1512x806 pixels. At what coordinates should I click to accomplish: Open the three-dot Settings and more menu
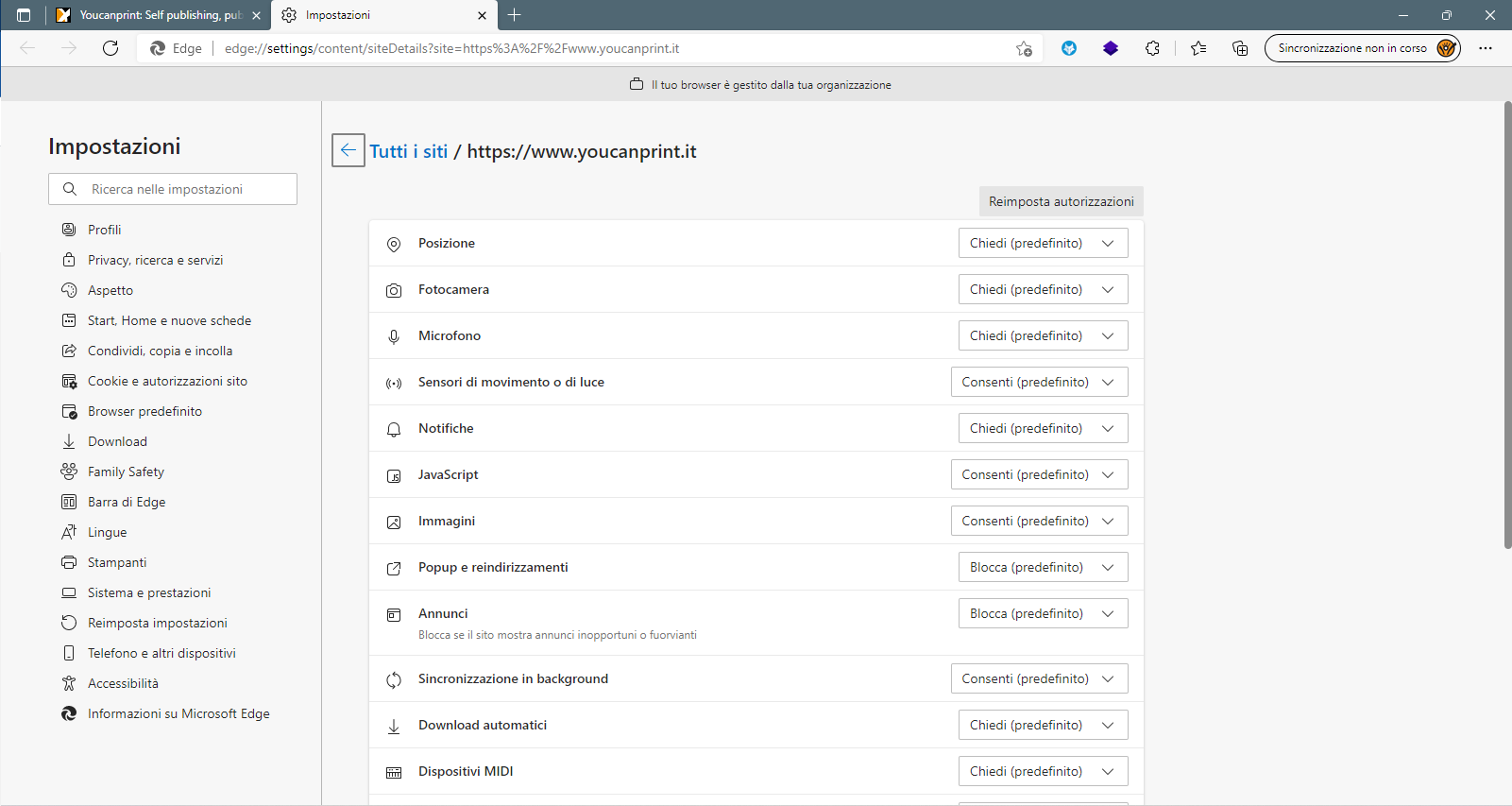[1486, 48]
